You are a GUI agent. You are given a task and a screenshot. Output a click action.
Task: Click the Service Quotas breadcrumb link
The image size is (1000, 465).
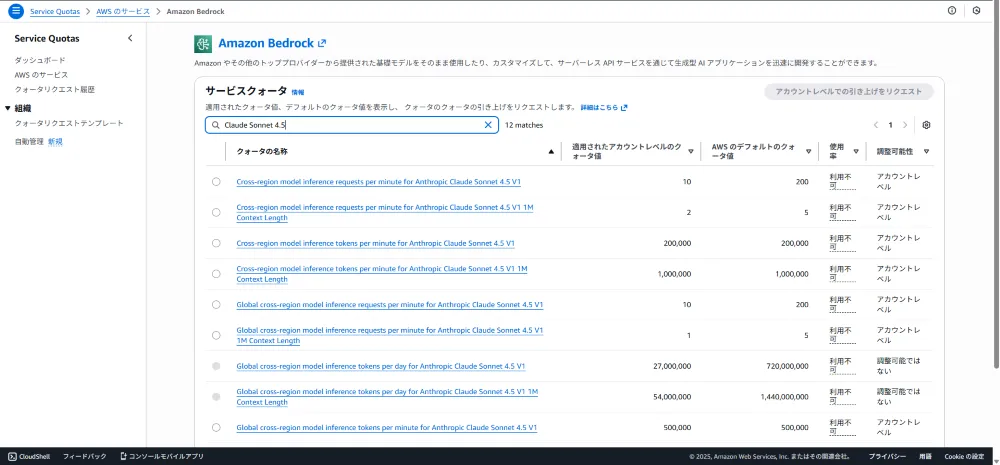56,11
